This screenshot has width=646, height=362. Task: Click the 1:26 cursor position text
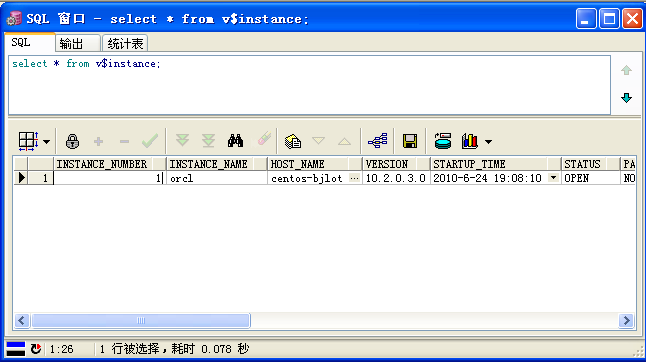(x=61, y=349)
